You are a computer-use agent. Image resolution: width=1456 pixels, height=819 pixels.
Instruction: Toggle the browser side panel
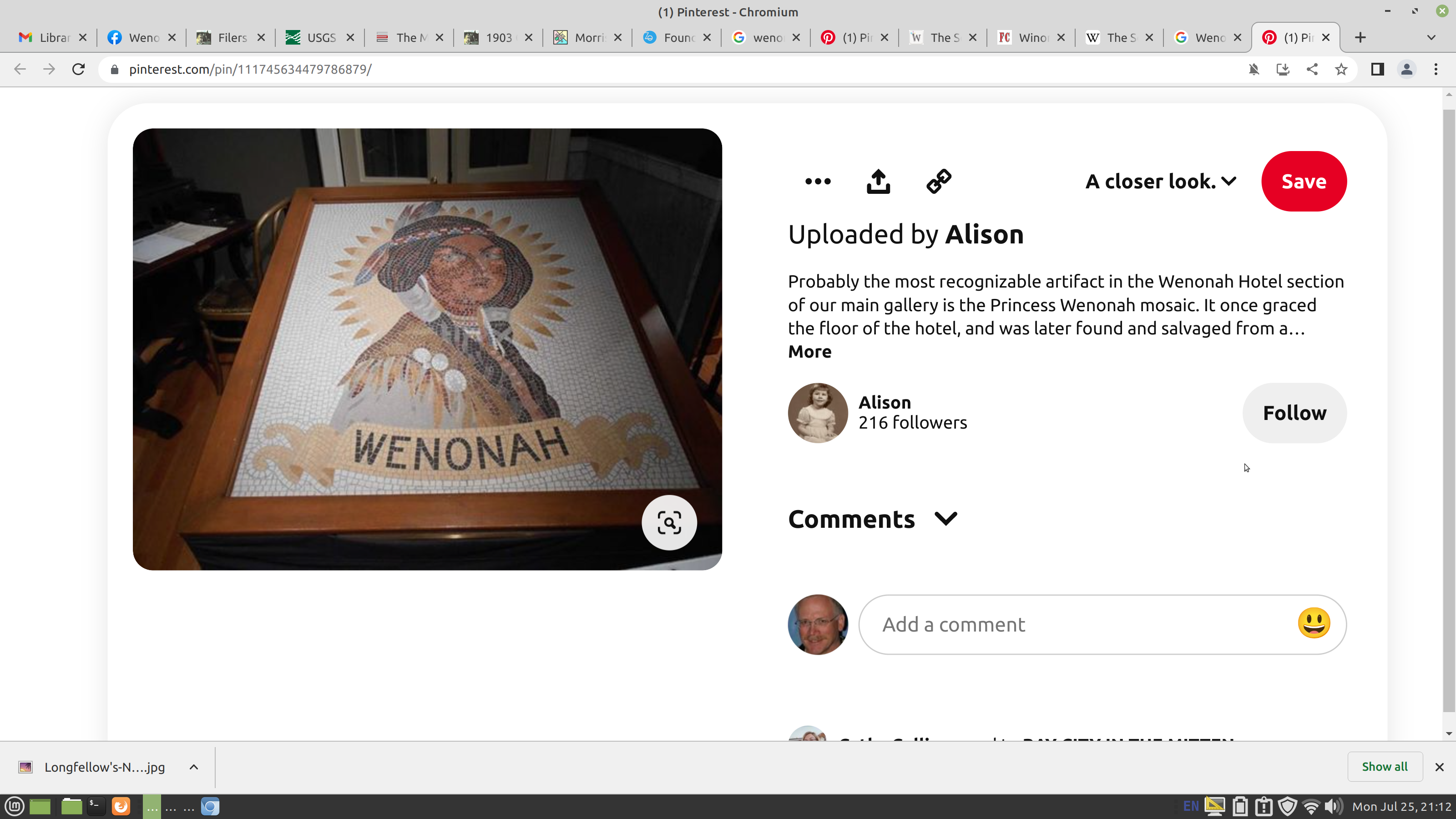point(1377,69)
